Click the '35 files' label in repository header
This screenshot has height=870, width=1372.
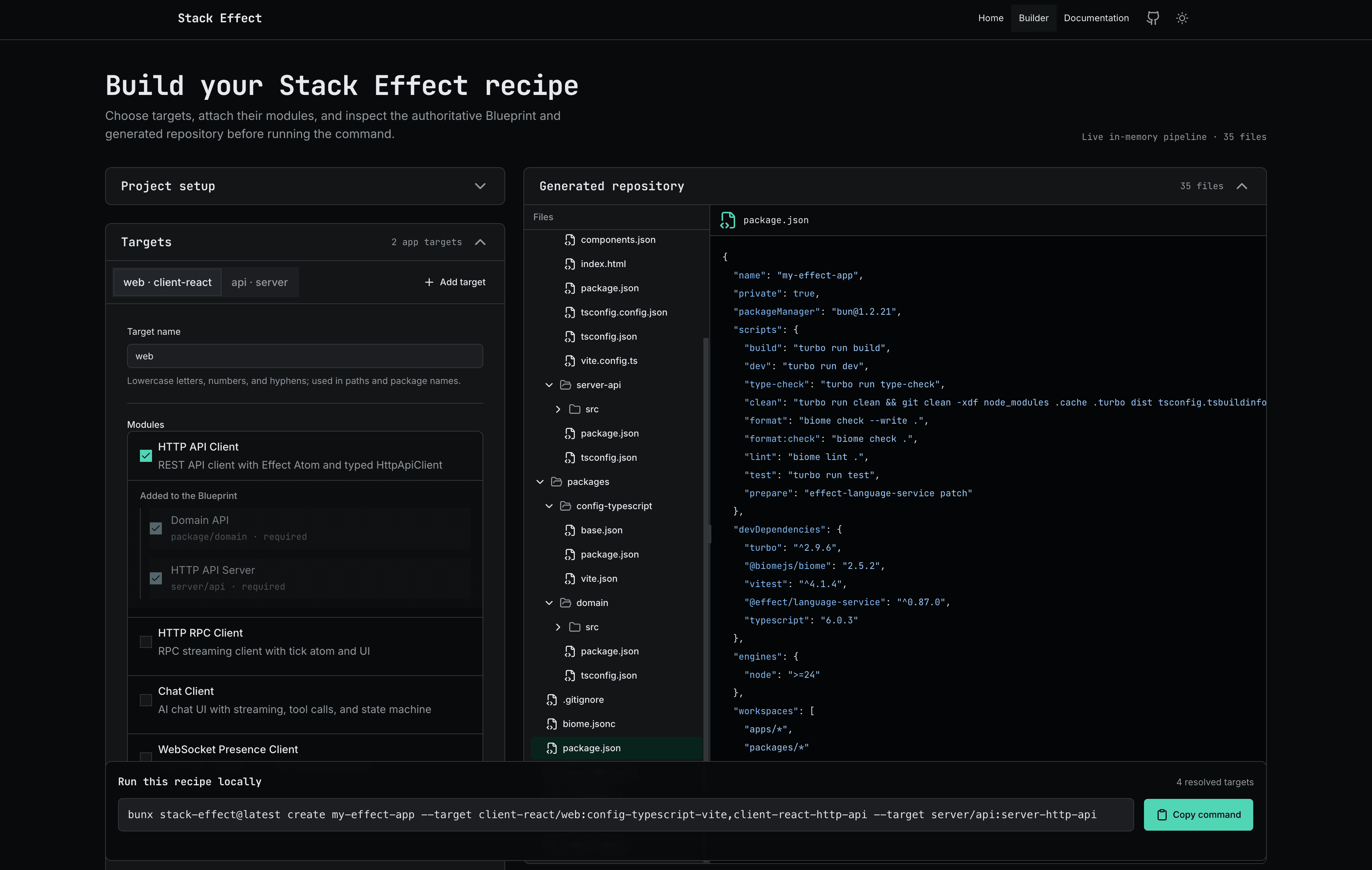tap(1202, 186)
